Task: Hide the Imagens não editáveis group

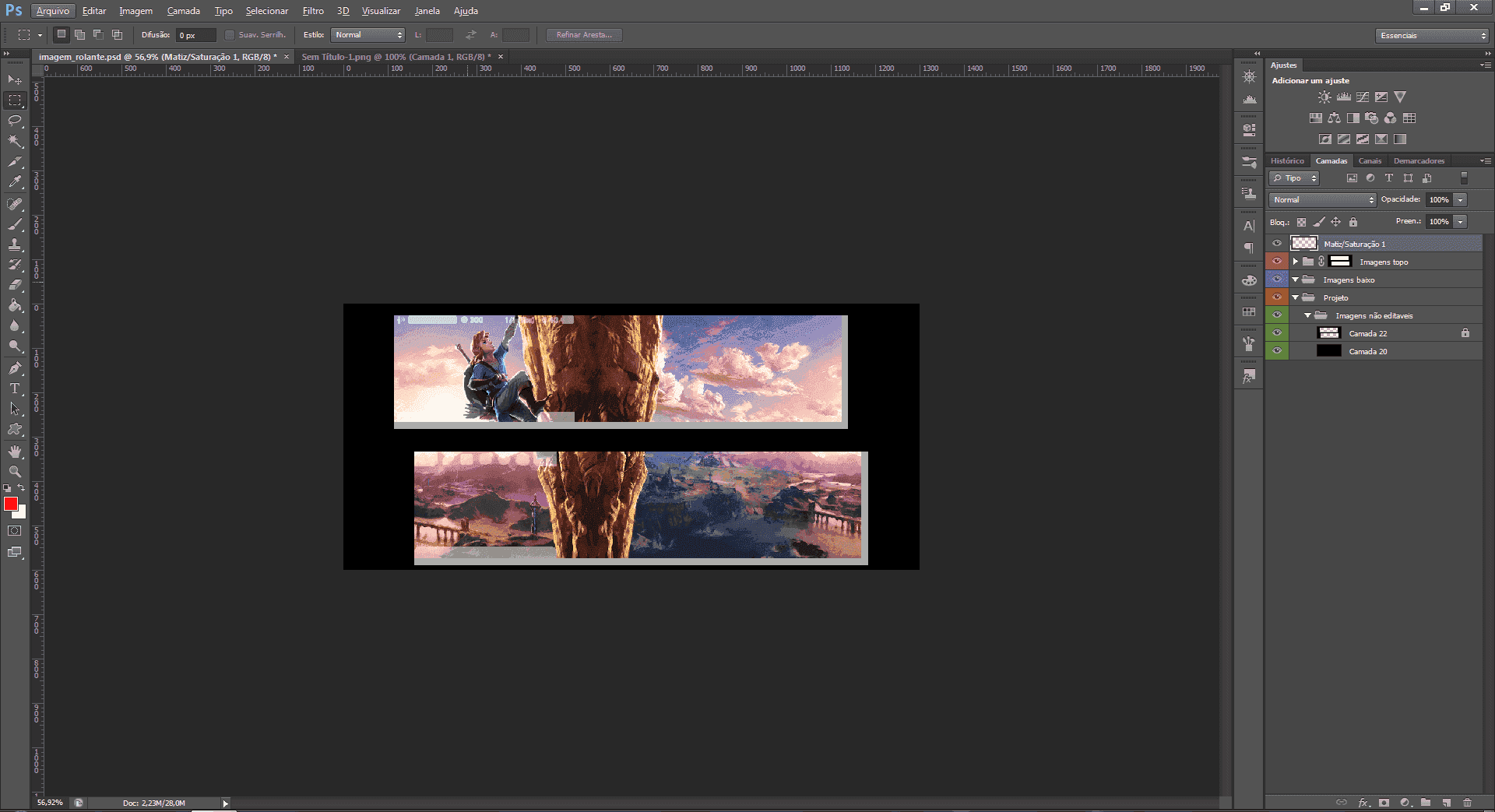Action: point(1277,315)
